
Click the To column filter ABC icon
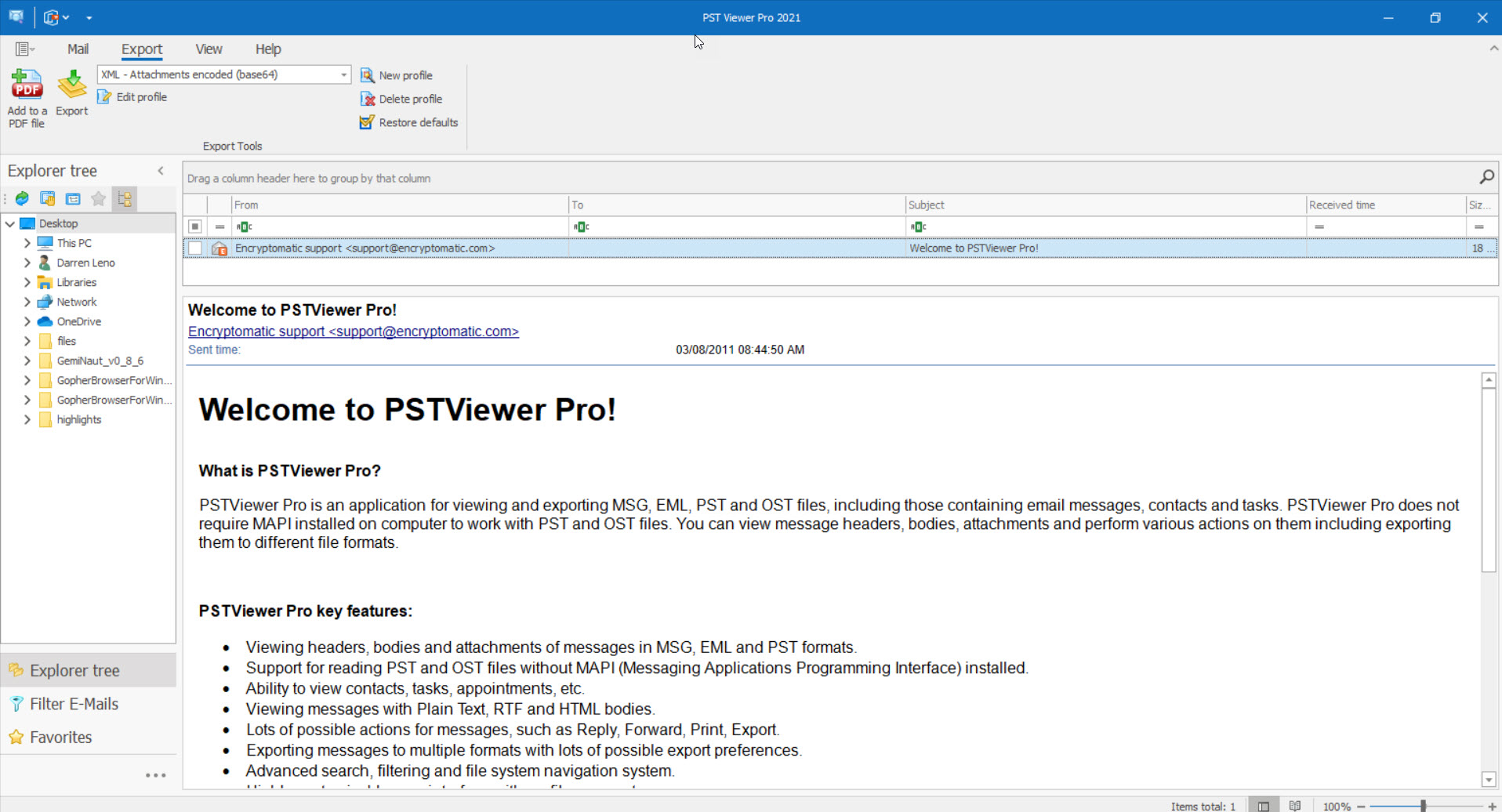[x=581, y=227]
